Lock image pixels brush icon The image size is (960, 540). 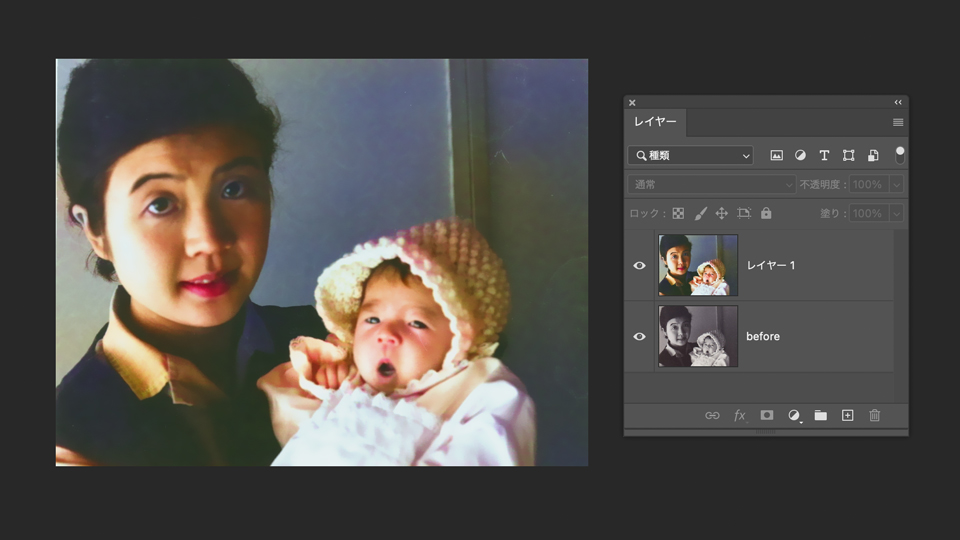[x=700, y=213]
